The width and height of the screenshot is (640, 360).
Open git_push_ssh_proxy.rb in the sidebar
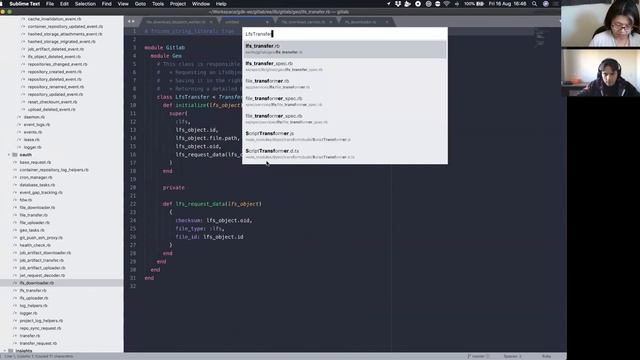click(x=41, y=238)
